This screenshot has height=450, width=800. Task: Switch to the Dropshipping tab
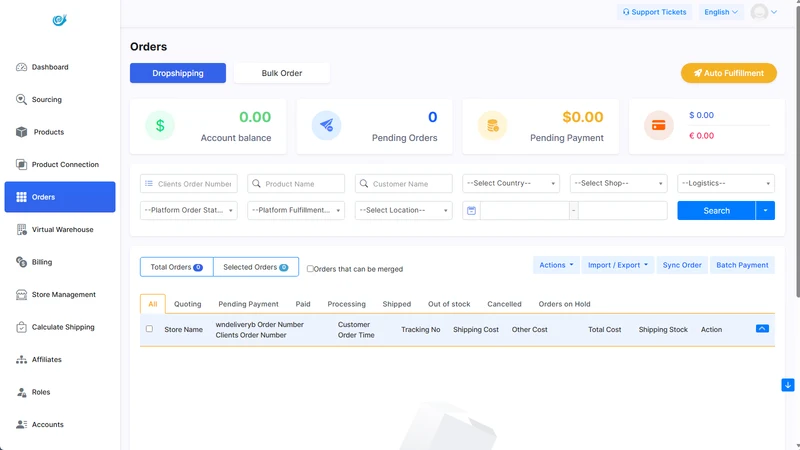(178, 73)
